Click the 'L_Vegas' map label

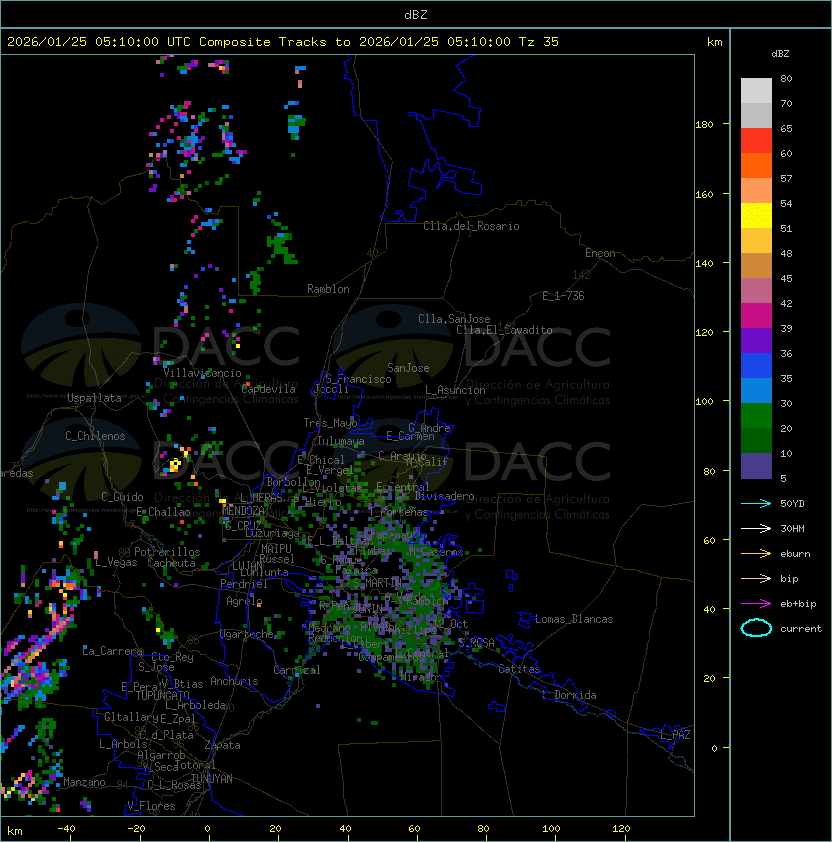click(x=116, y=563)
